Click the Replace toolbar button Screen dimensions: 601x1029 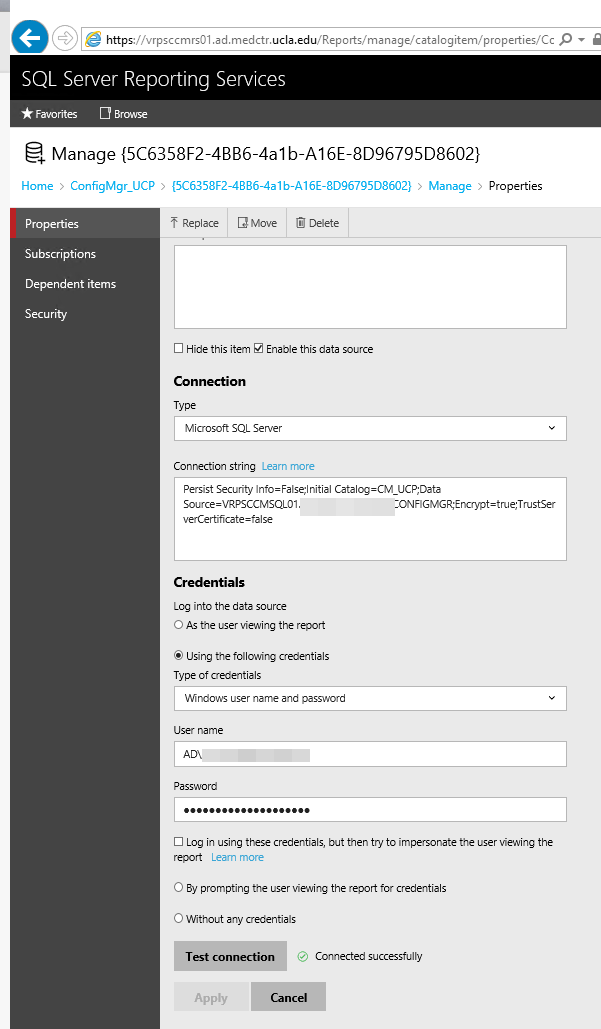pyautogui.click(x=194, y=223)
